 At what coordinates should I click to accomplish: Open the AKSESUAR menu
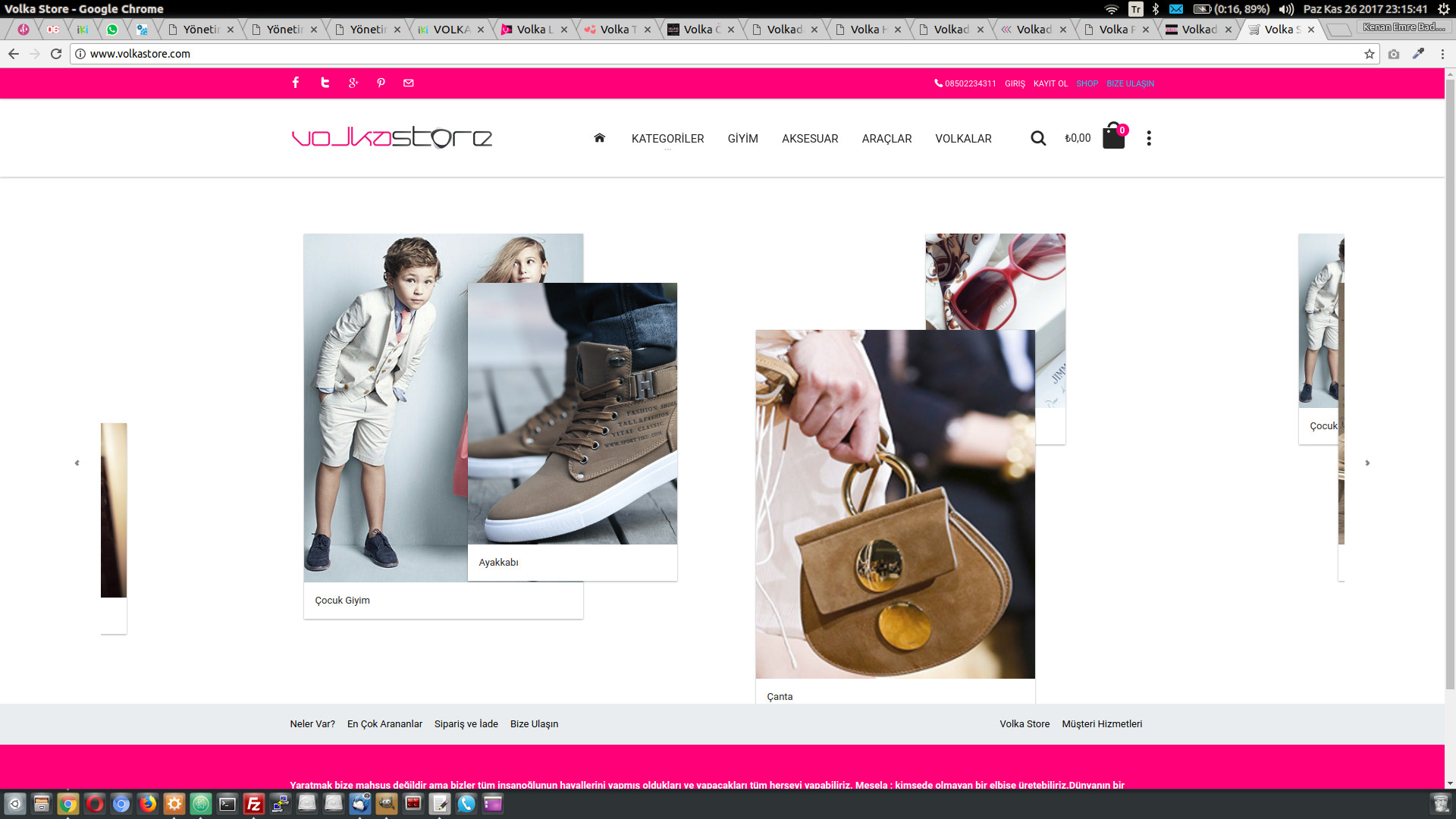tap(810, 139)
